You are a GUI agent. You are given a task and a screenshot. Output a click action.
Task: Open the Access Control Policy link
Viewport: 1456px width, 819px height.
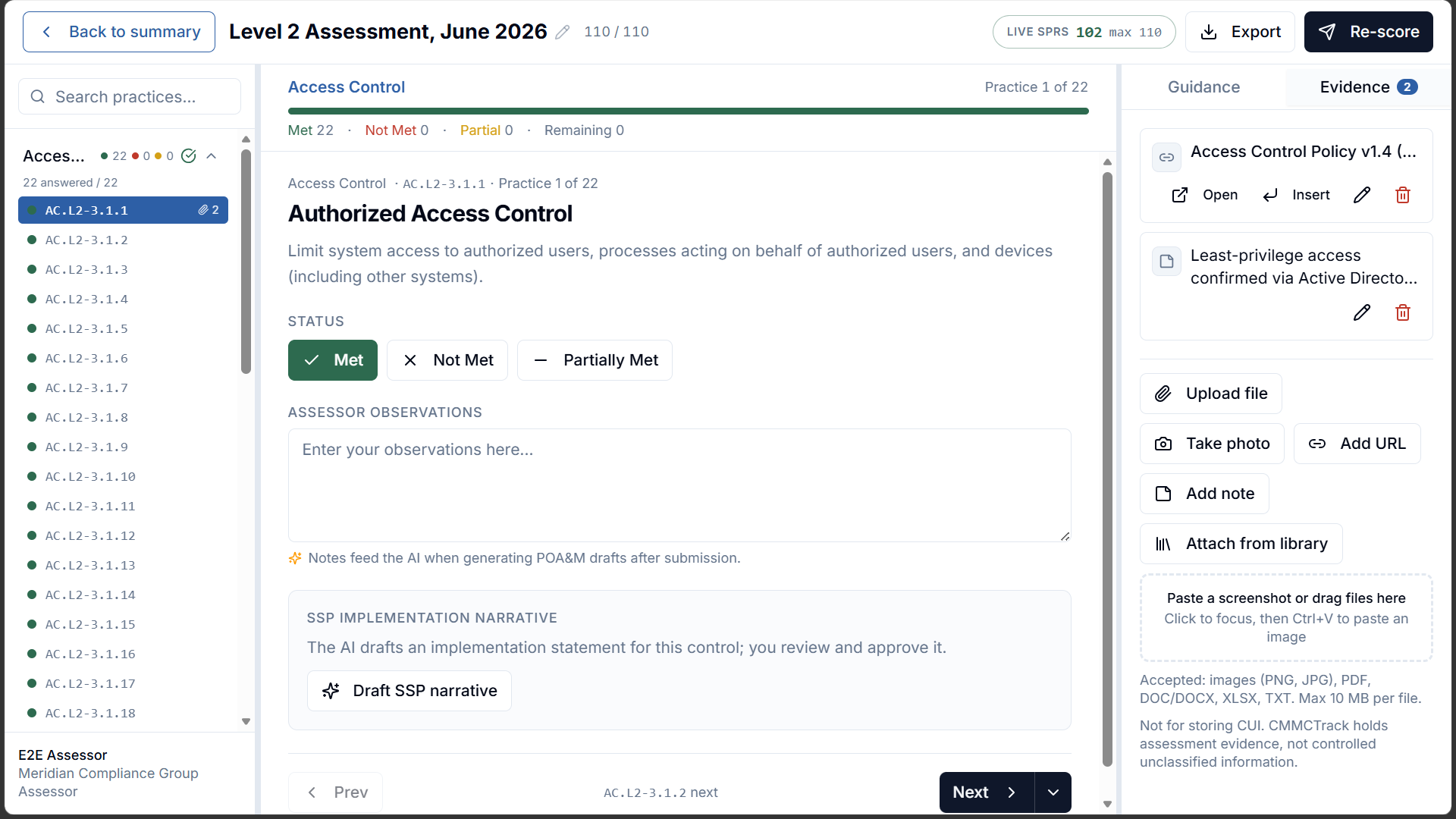[x=1204, y=195]
